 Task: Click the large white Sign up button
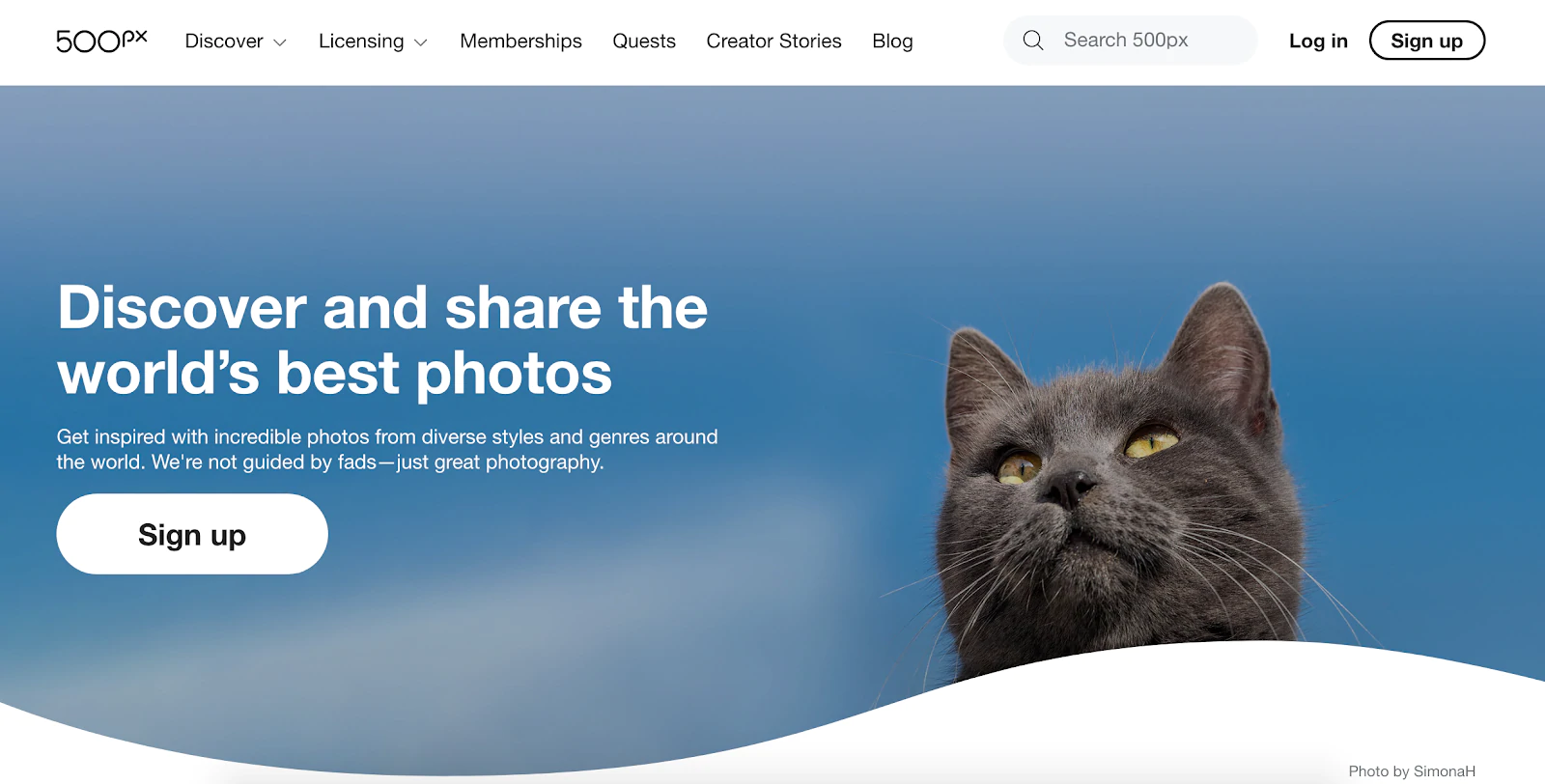pyautogui.click(x=192, y=534)
